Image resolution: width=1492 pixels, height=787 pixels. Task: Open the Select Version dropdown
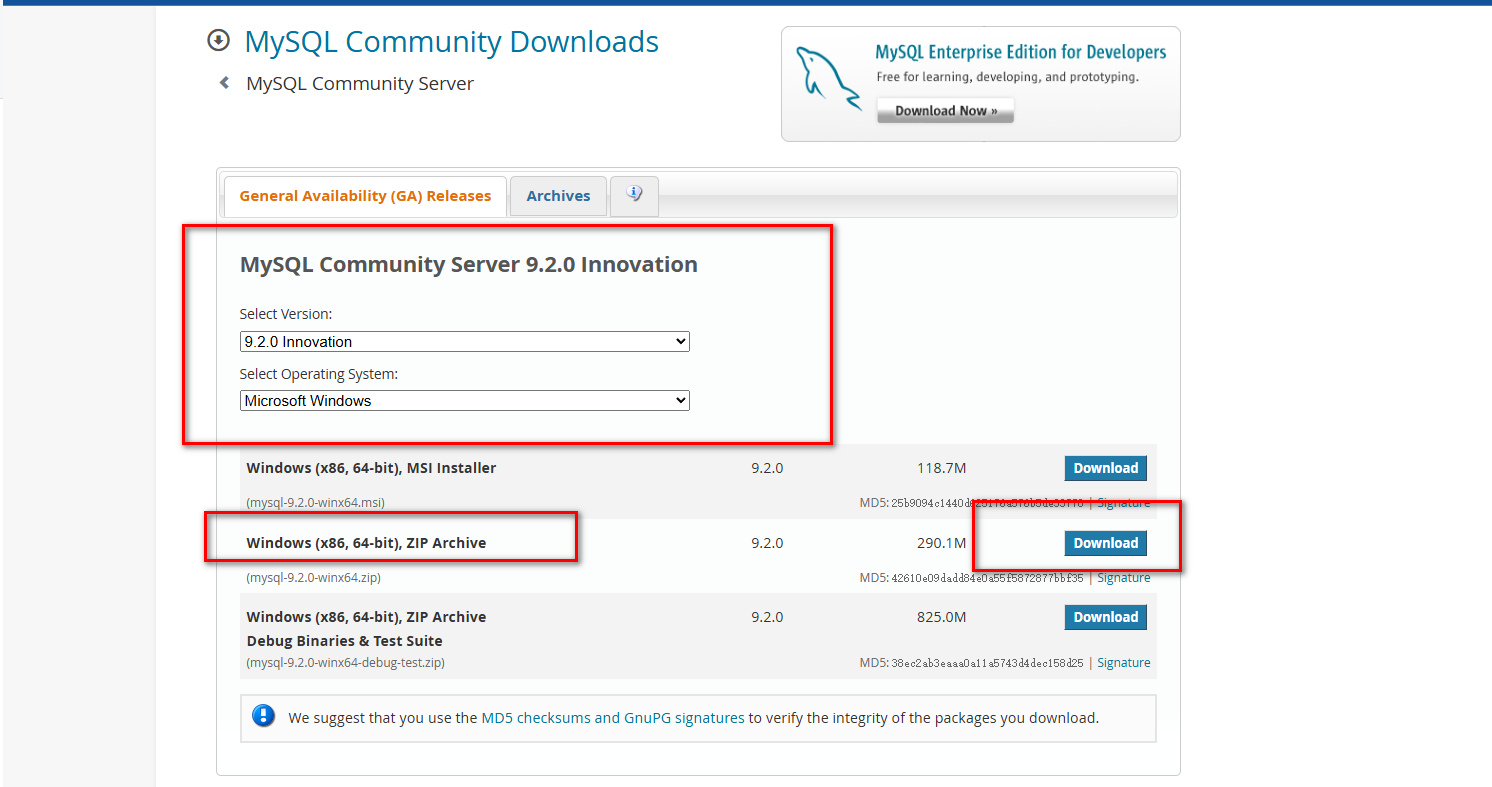tap(465, 342)
